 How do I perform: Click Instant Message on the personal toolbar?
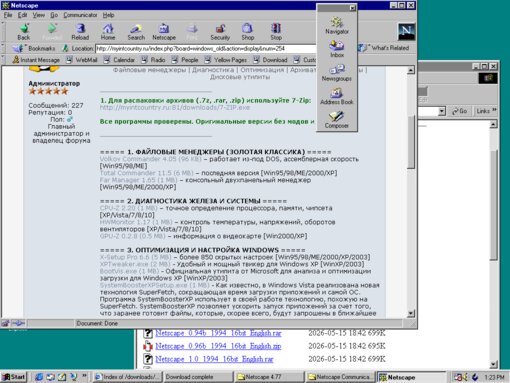point(36,60)
